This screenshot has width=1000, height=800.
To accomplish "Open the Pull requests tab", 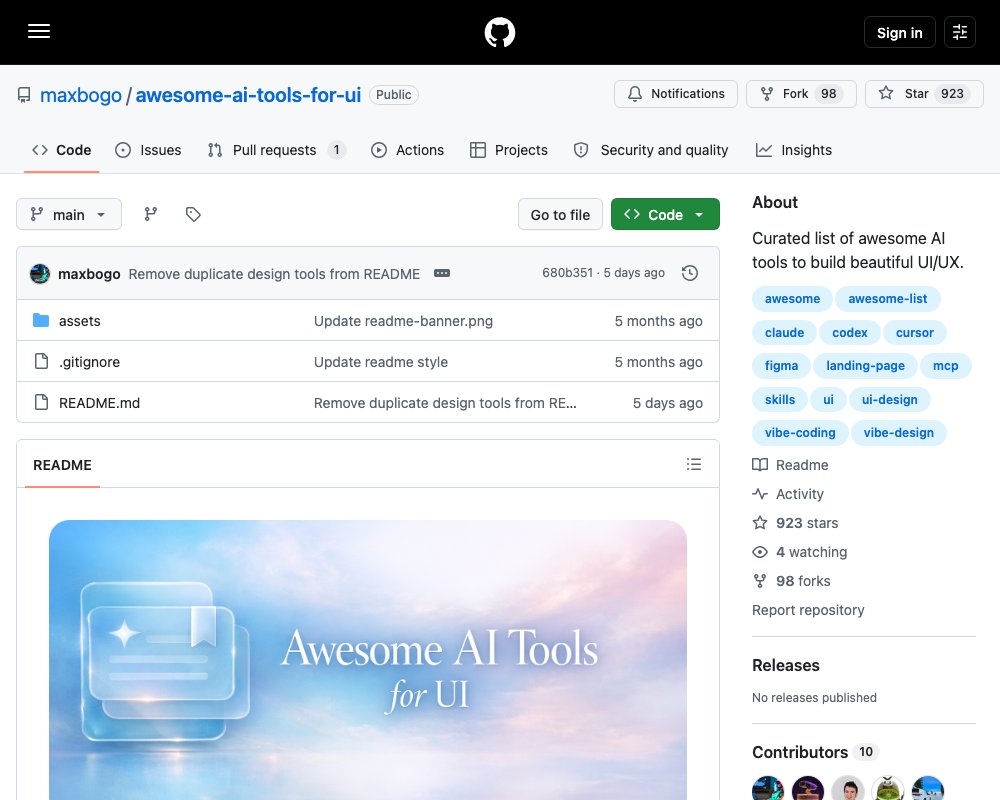I will click(277, 150).
